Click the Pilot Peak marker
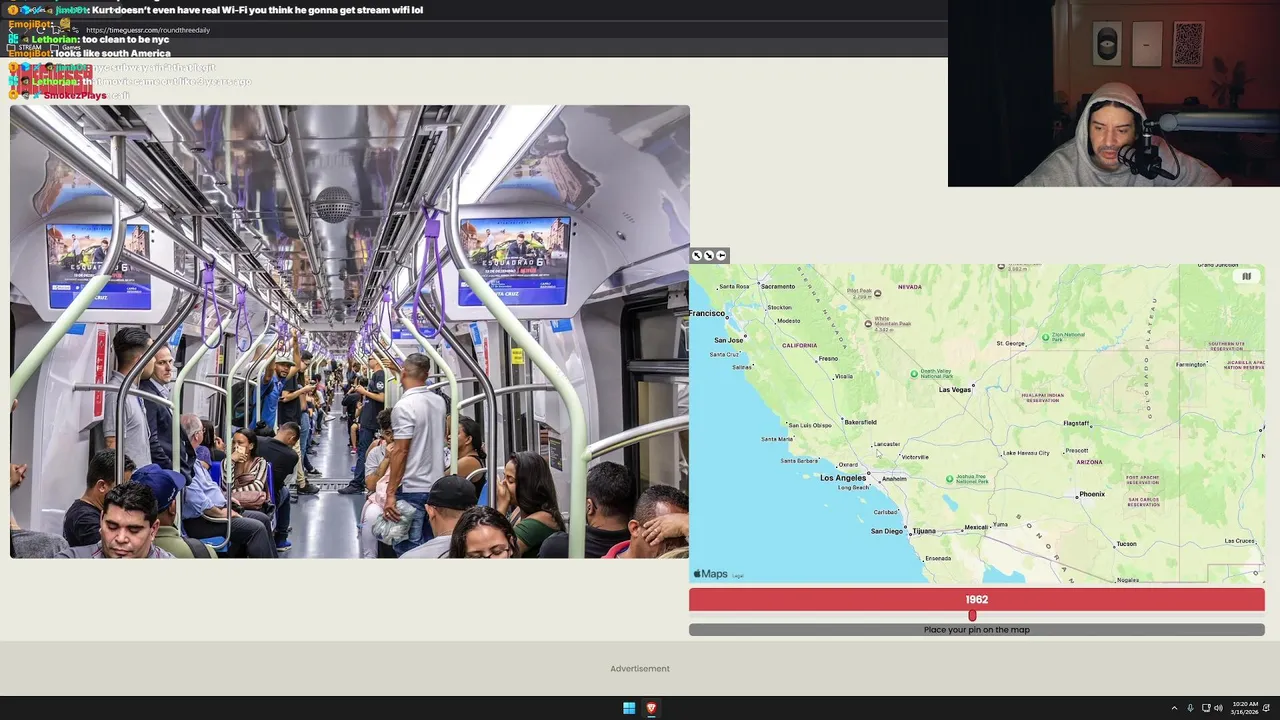This screenshot has width=1280, height=720. tap(877, 293)
